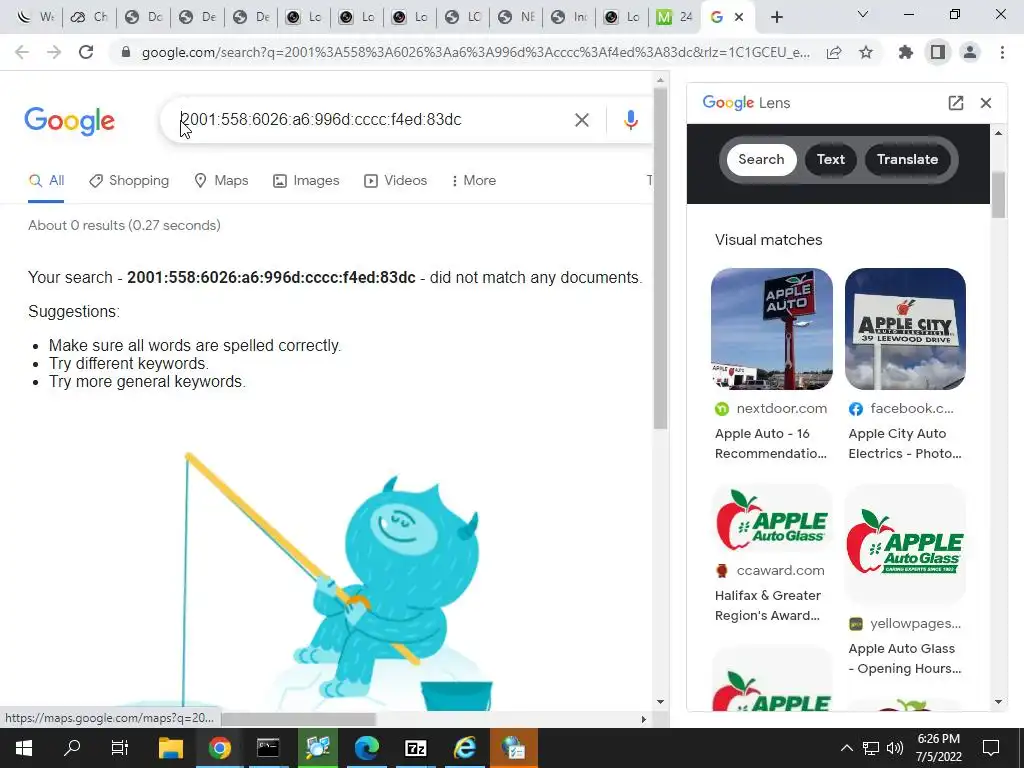
Task: Switch to the green M tab
Action: coord(675,17)
